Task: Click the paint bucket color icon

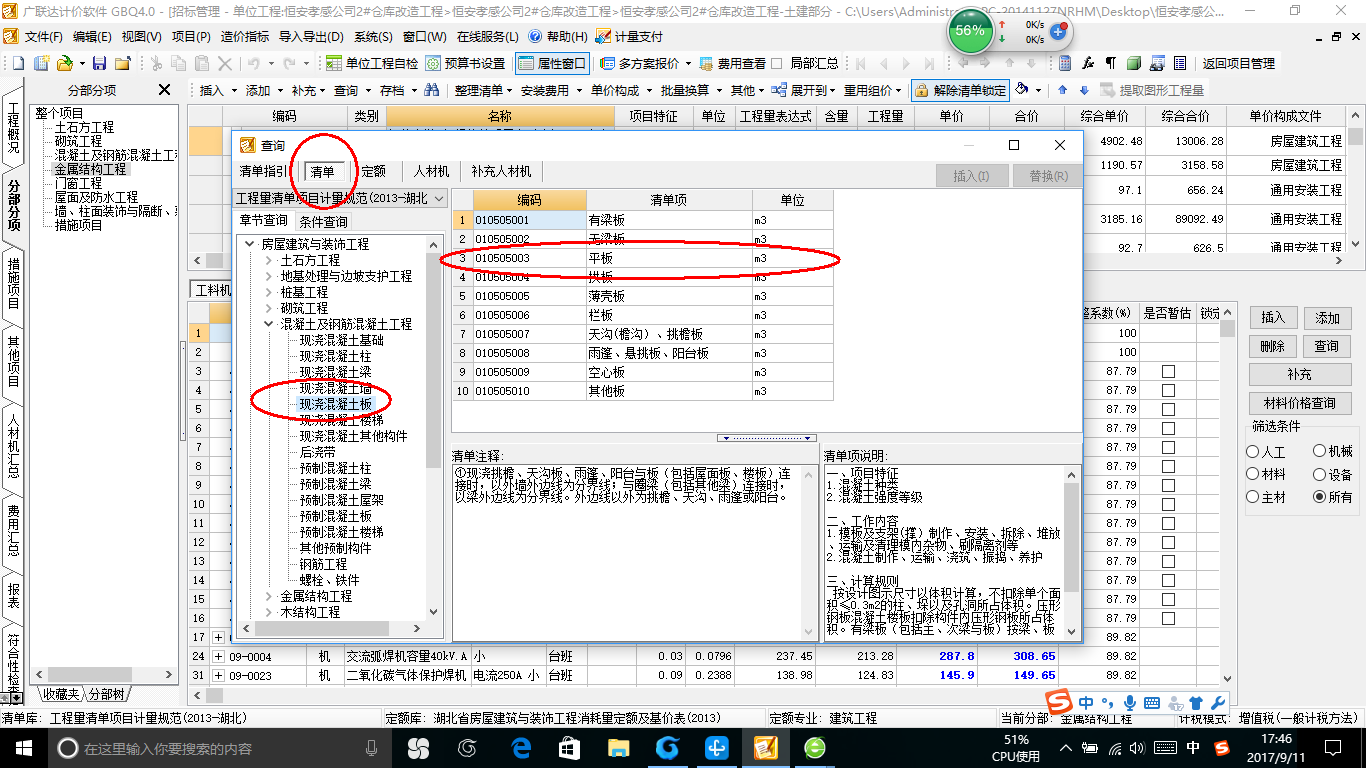Action: (x=1022, y=90)
